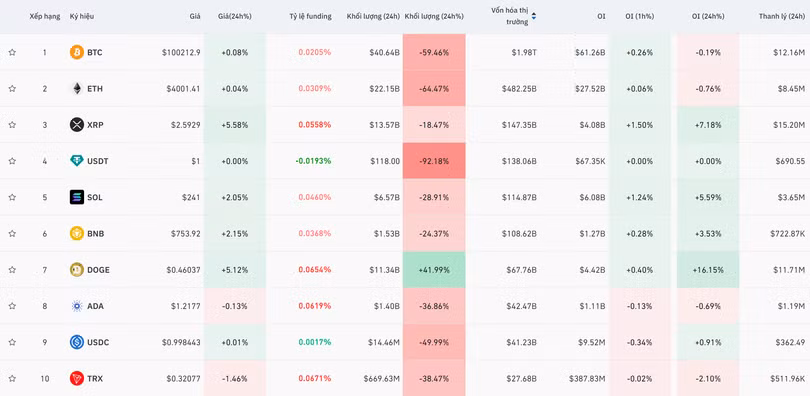This screenshot has height=396, width=810.
Task: Click the Dogecoin logo
Action: (76, 270)
